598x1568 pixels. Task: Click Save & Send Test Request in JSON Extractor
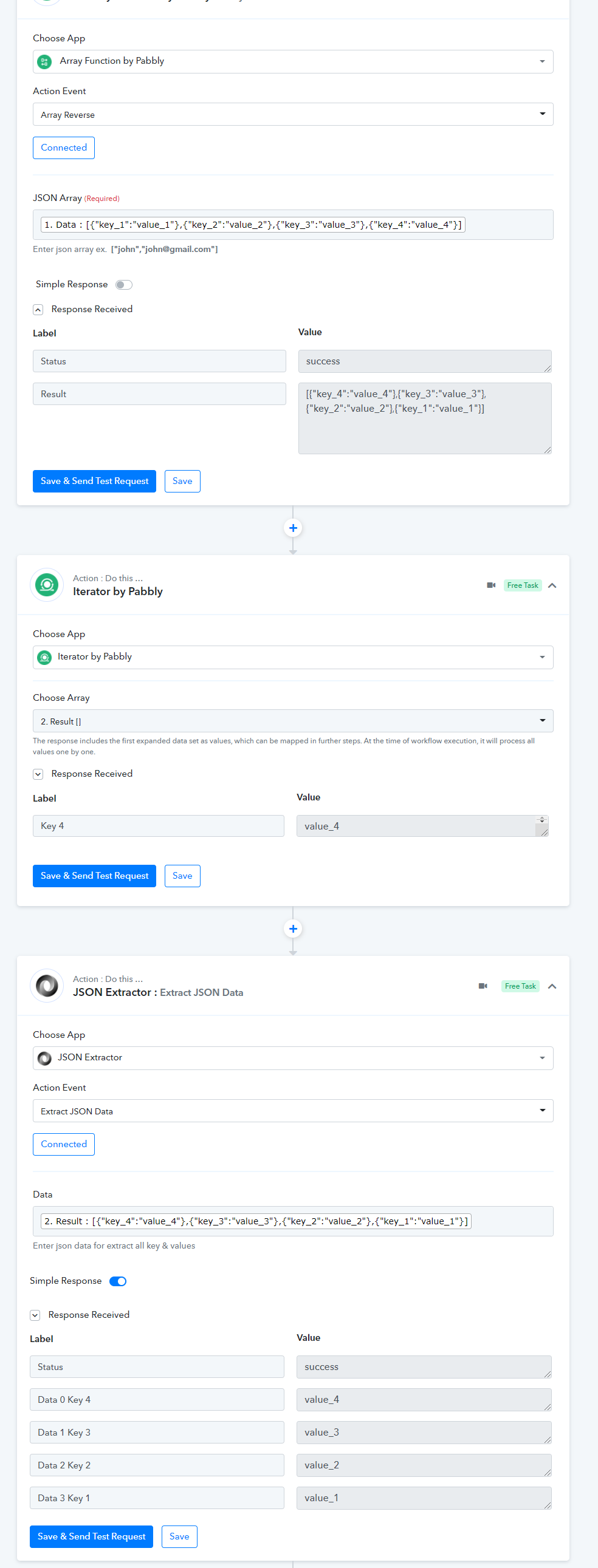(91, 1536)
